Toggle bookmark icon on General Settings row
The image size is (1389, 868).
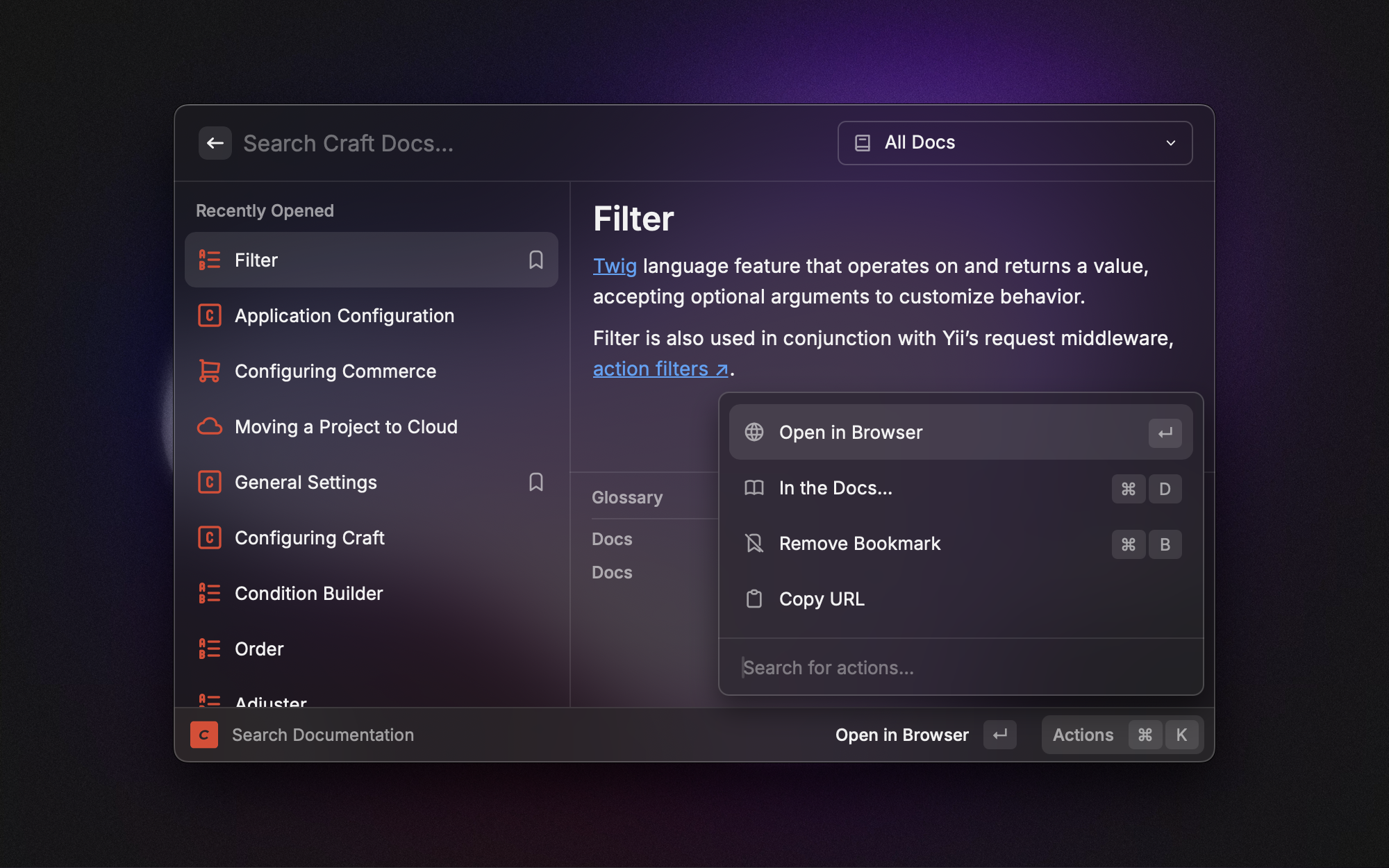pyautogui.click(x=535, y=482)
